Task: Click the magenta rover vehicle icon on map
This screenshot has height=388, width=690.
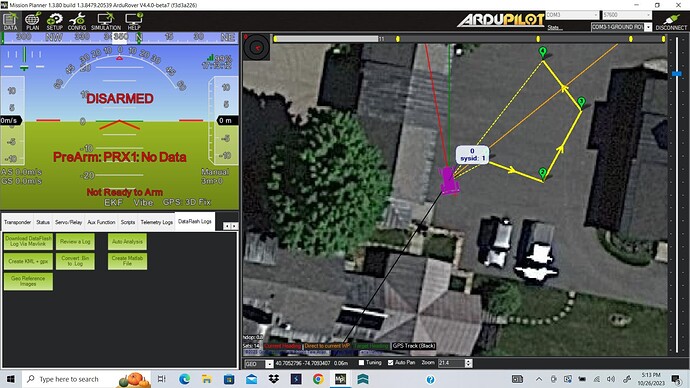Action: [x=449, y=180]
